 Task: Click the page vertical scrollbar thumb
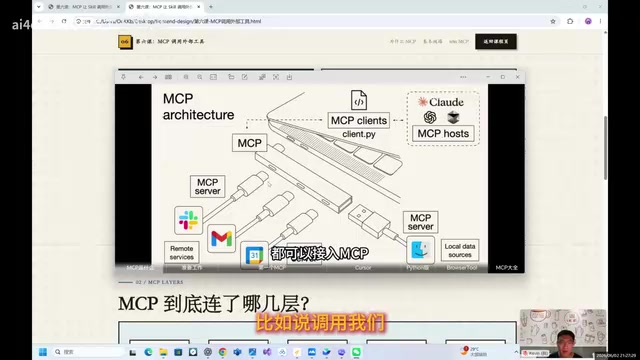point(605,147)
